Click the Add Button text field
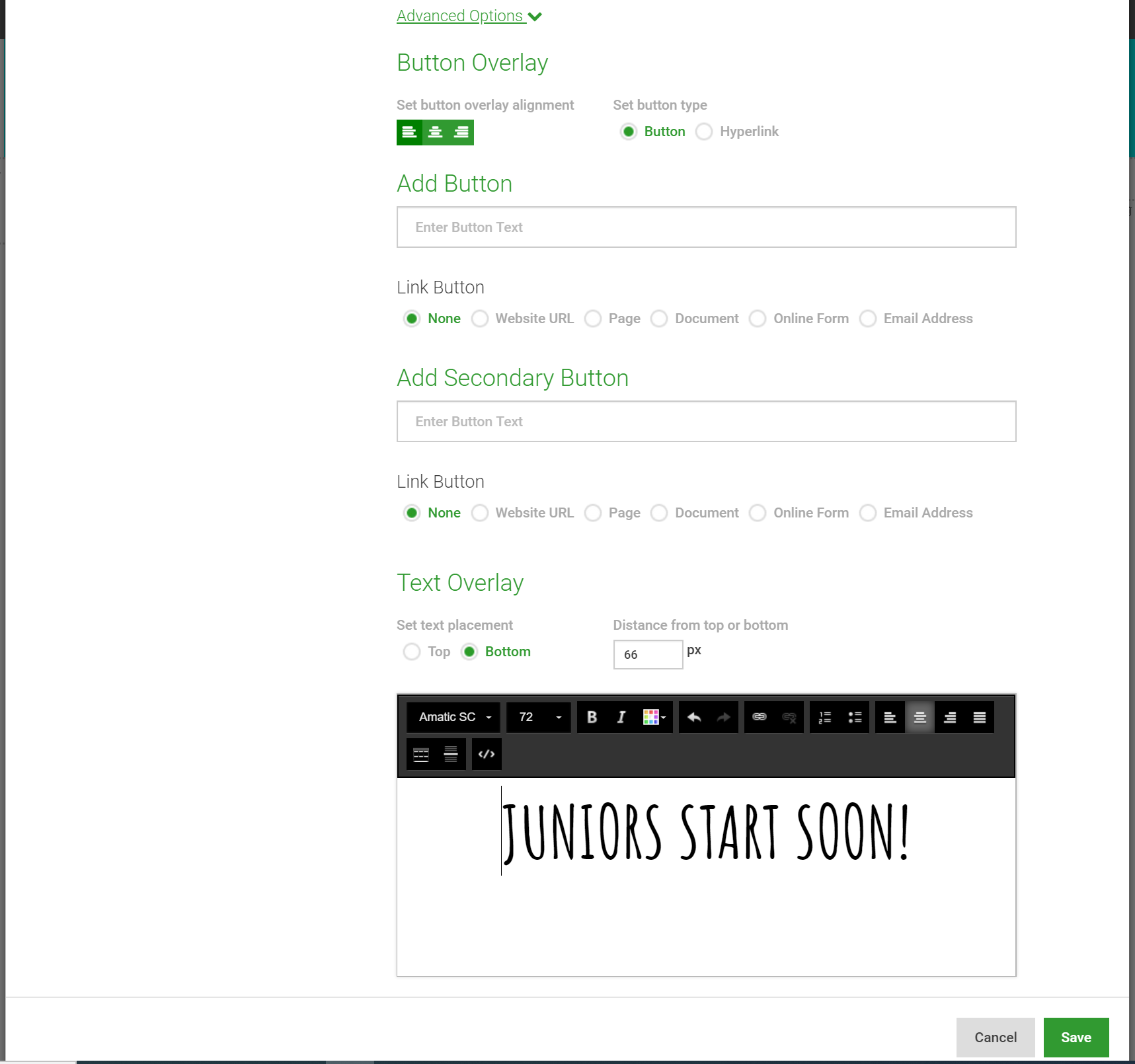1135x1064 pixels. pyautogui.click(x=706, y=227)
